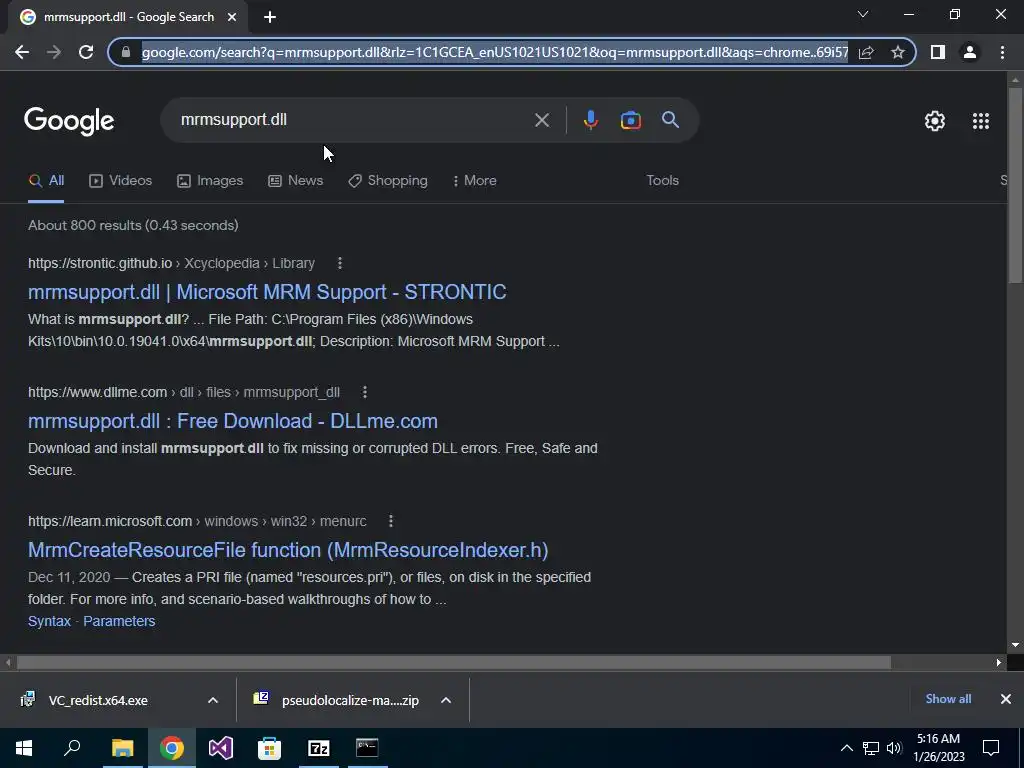Switch to Images results
This screenshot has width=1024, height=768.
coord(210,181)
